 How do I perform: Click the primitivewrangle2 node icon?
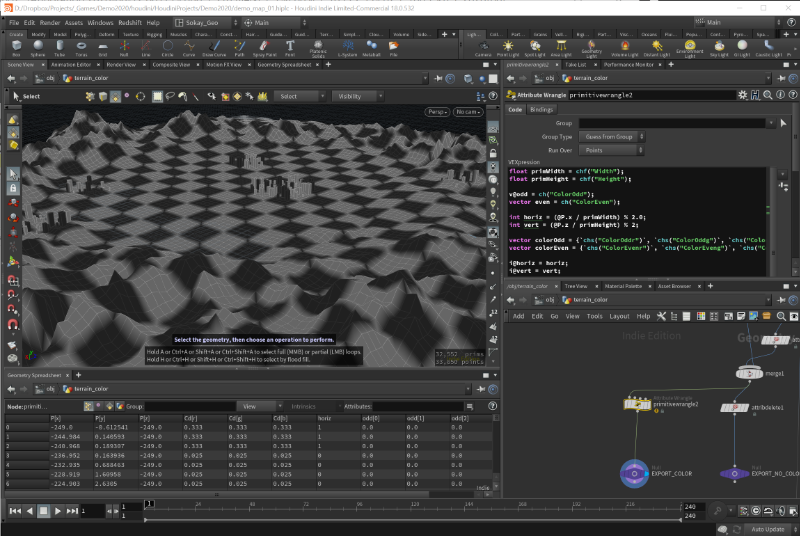coord(635,404)
